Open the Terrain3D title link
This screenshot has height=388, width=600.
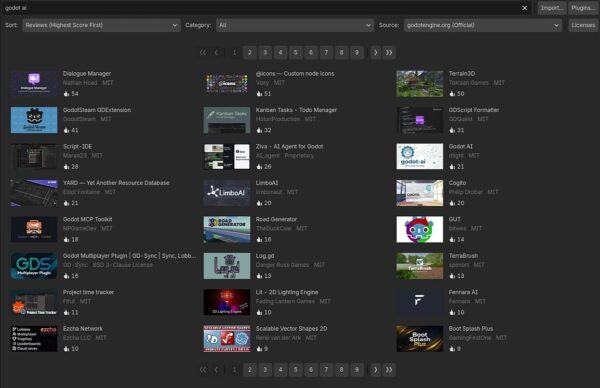[x=462, y=73]
